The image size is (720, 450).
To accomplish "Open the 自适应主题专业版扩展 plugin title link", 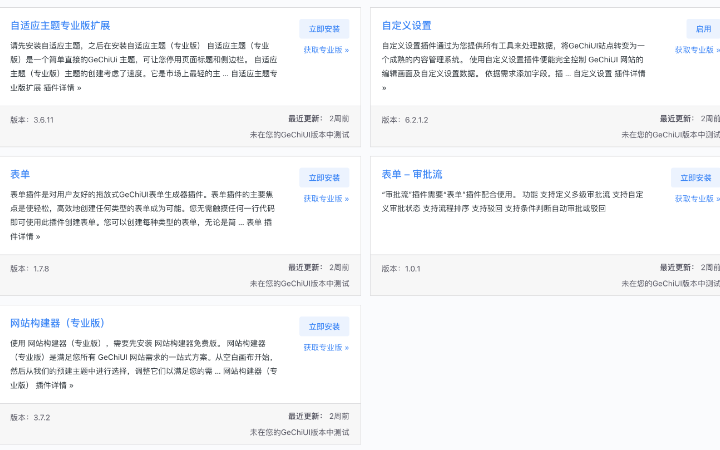I will tap(60, 26).
